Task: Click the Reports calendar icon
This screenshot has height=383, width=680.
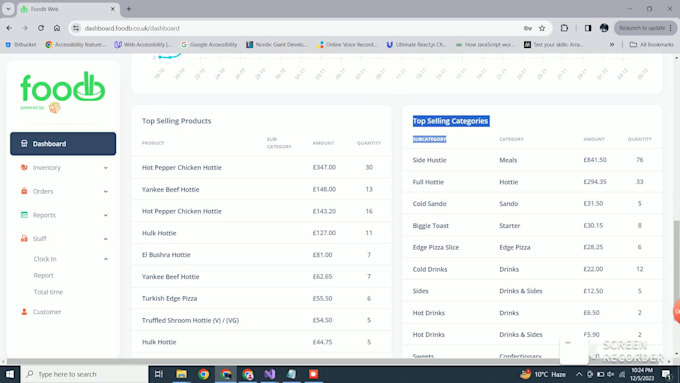Action: tap(24, 215)
